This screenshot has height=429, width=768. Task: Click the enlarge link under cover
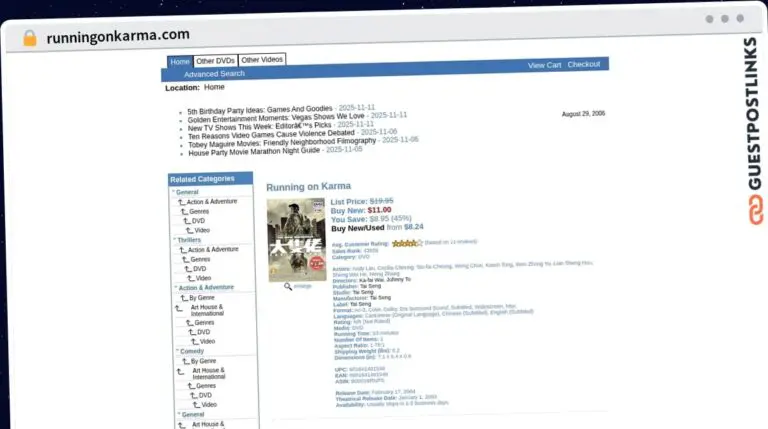tap(302, 286)
